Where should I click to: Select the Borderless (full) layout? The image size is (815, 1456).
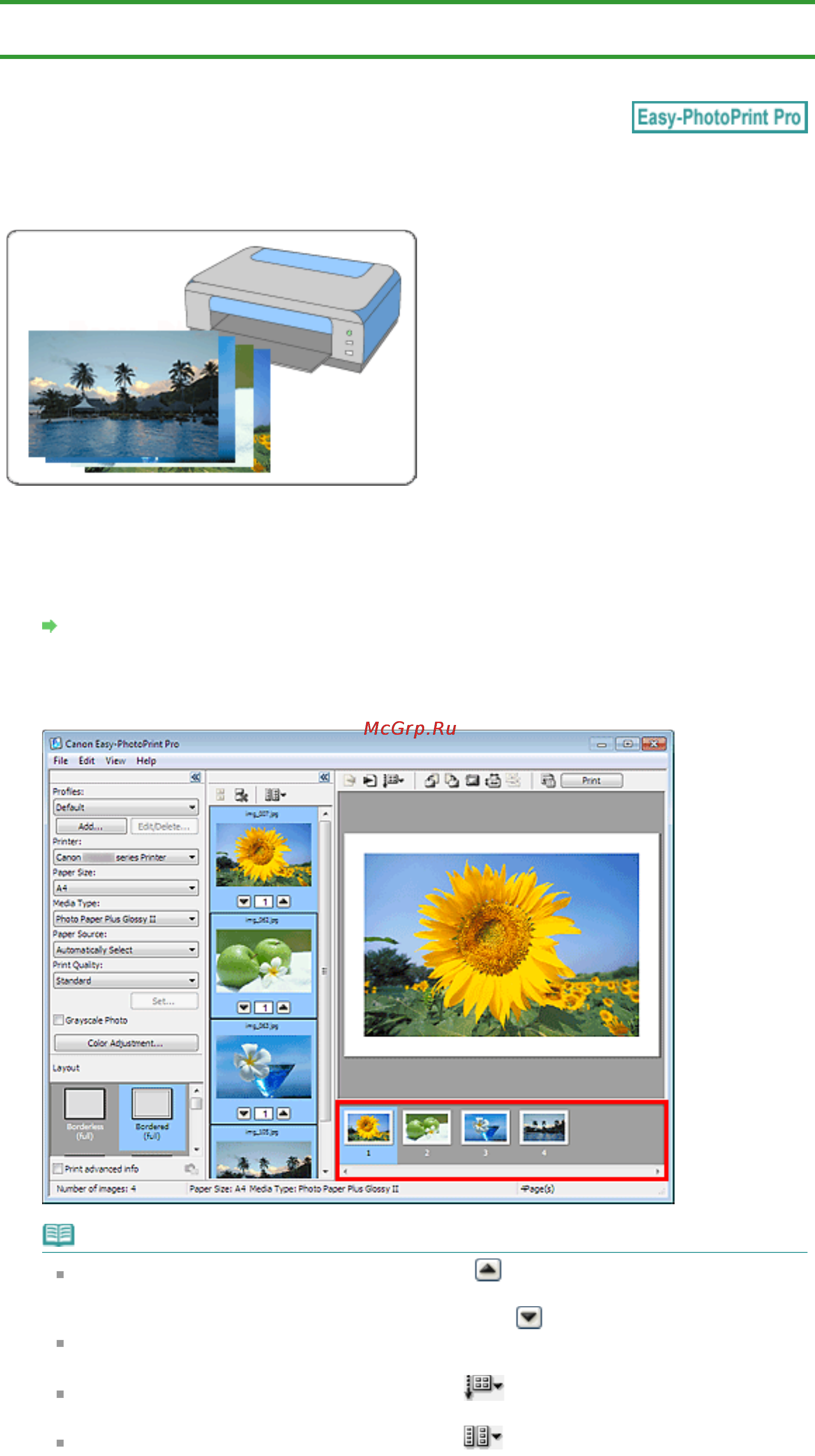(85, 1115)
